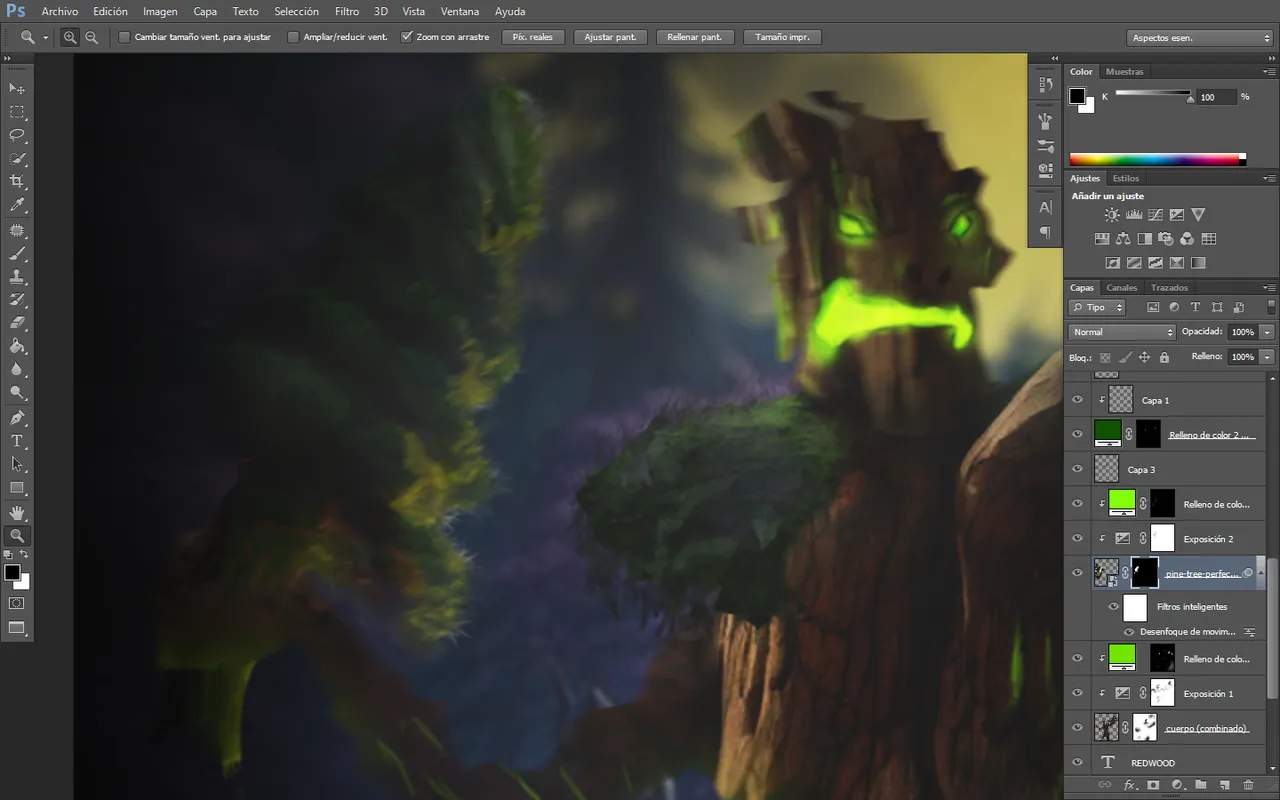Viewport: 1280px width, 800px height.
Task: Select the Clone Stamp tool
Action: point(17,277)
